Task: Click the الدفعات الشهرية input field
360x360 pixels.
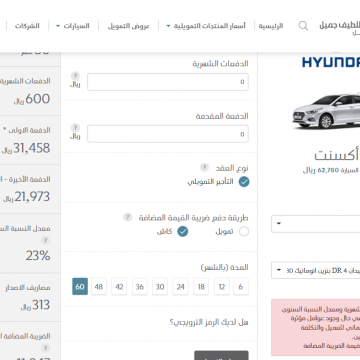Action: 168,82
